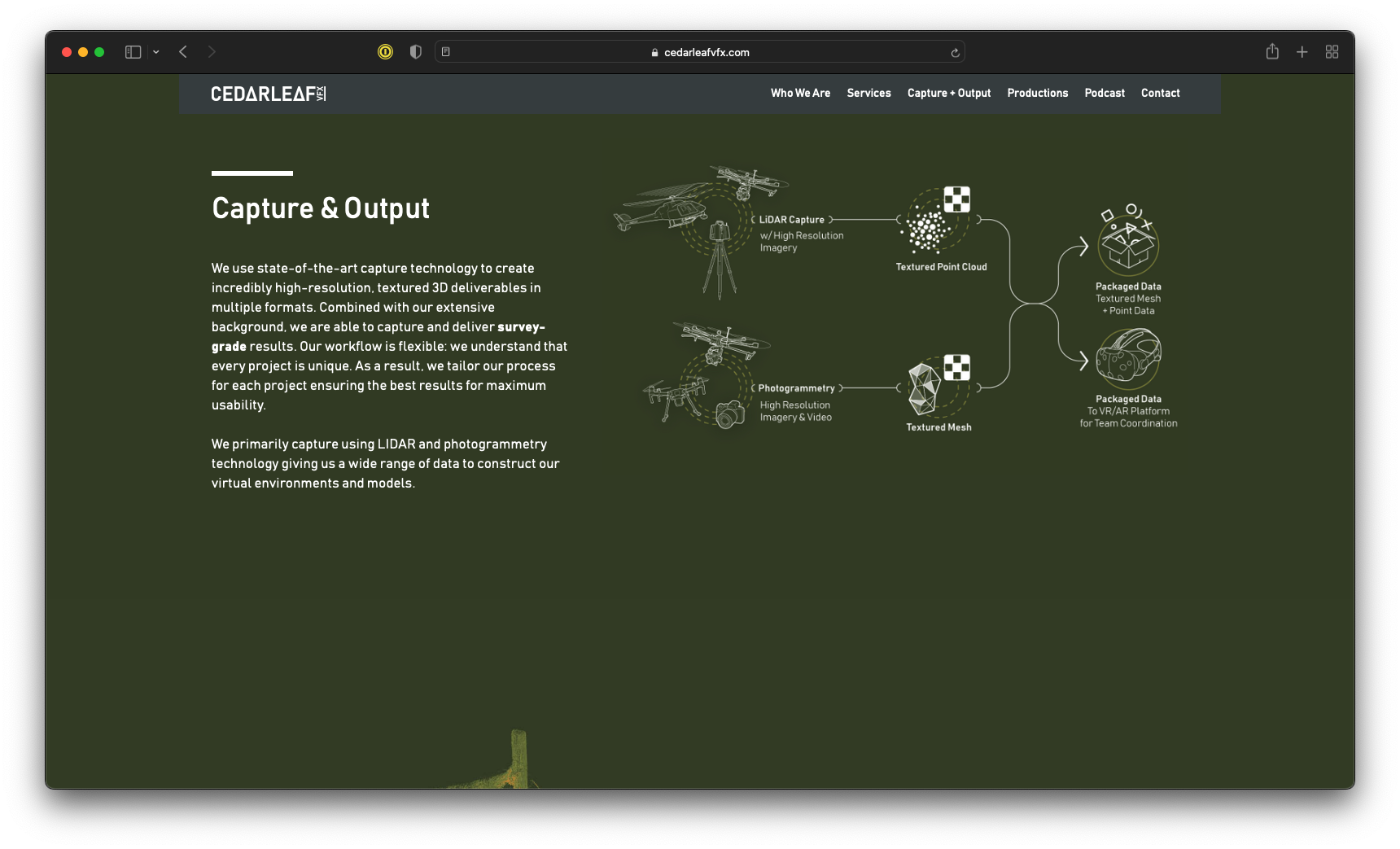1400x849 pixels.
Task: Close the Safari window with red button
Action: [x=67, y=52]
